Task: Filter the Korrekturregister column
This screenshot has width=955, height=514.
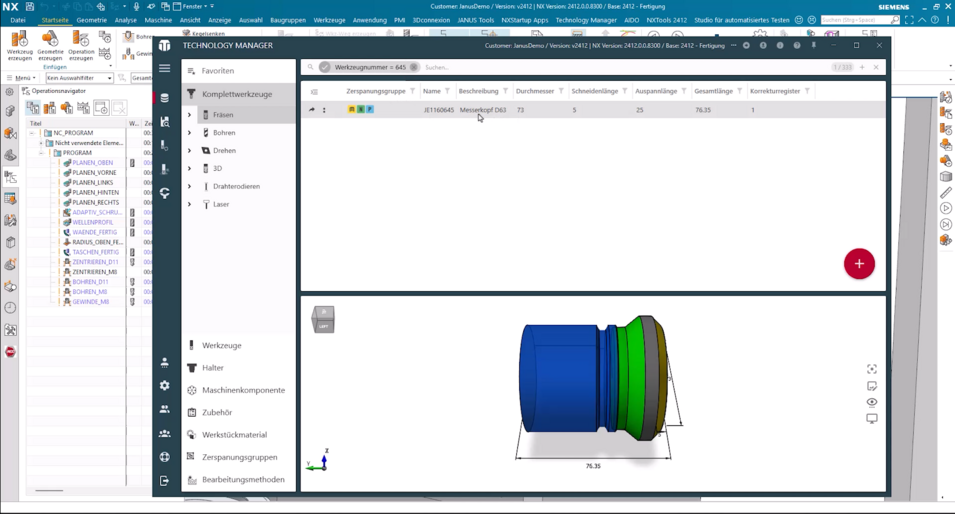Action: 807,91
